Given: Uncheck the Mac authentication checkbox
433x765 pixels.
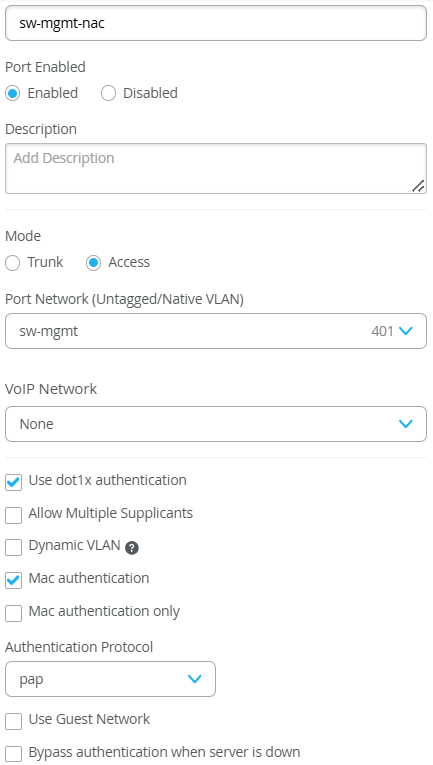Looking at the screenshot, I should tap(14, 581).
